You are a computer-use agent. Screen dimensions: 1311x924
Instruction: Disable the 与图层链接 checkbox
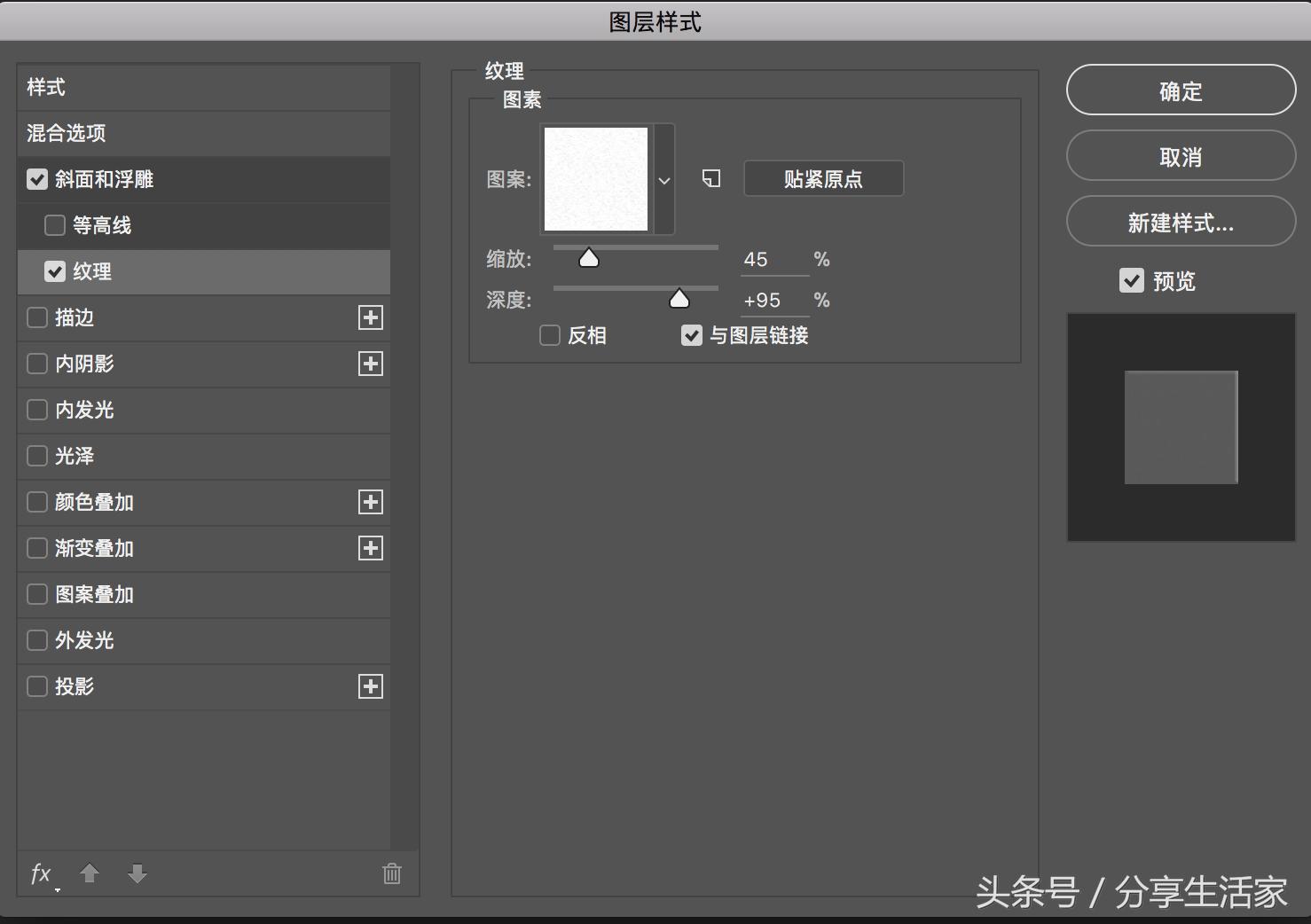[x=691, y=335]
